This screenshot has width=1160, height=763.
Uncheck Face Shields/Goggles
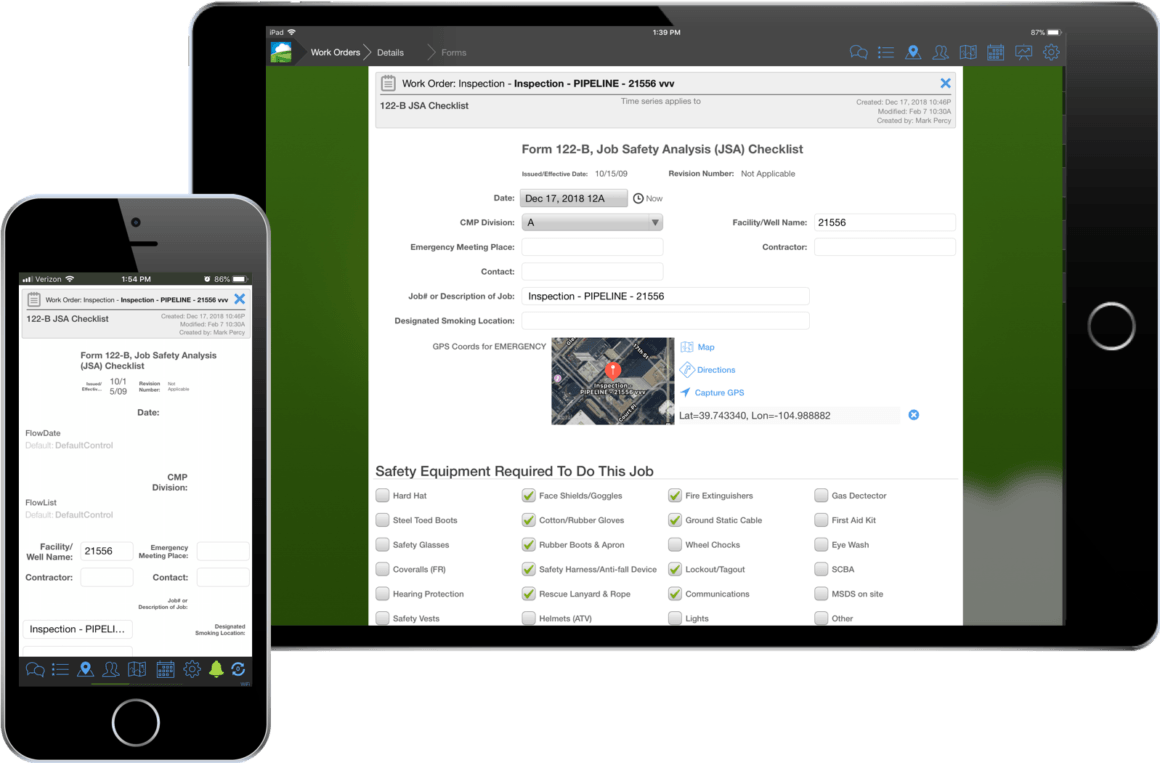528,495
